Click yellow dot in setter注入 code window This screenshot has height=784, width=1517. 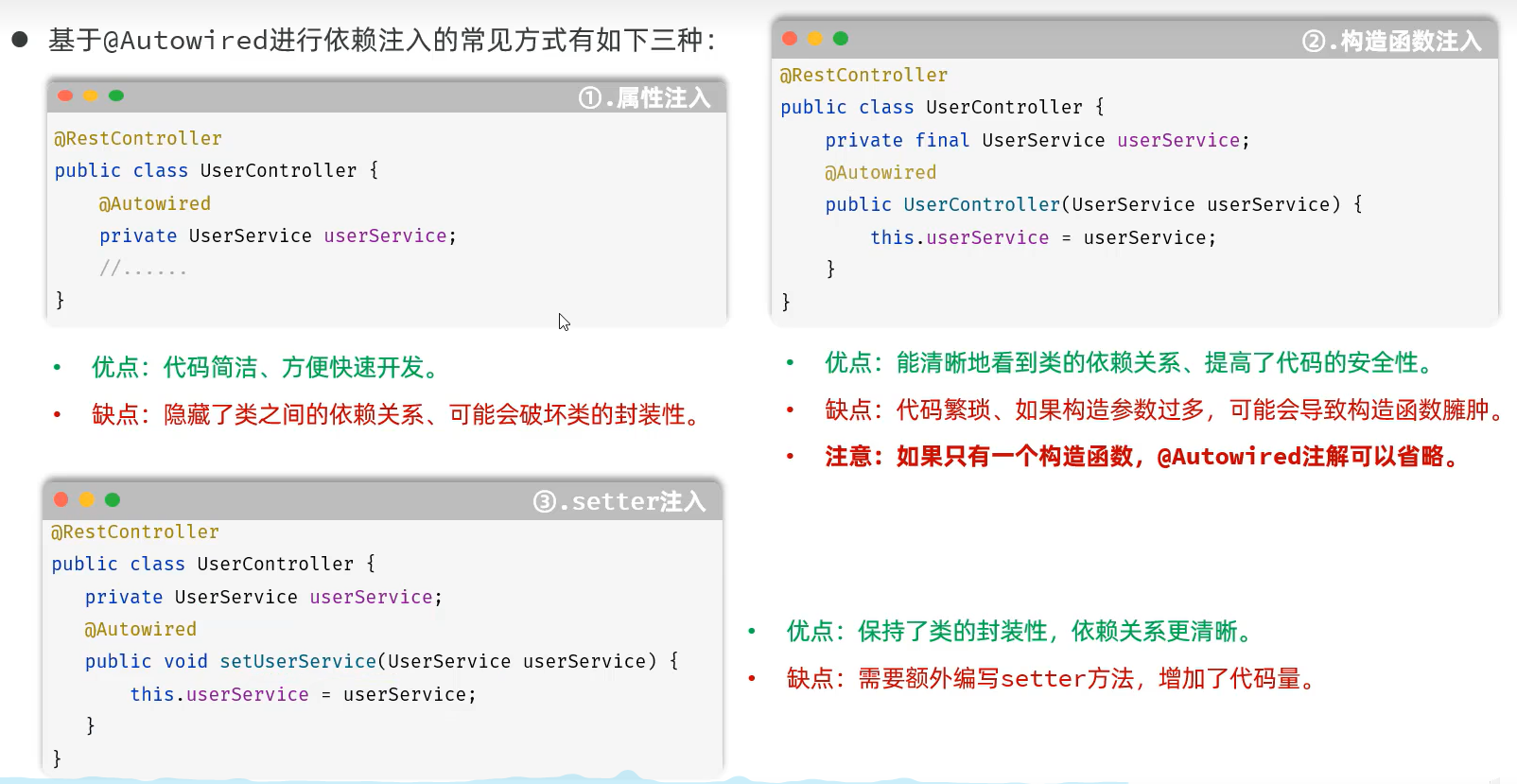pos(87,499)
